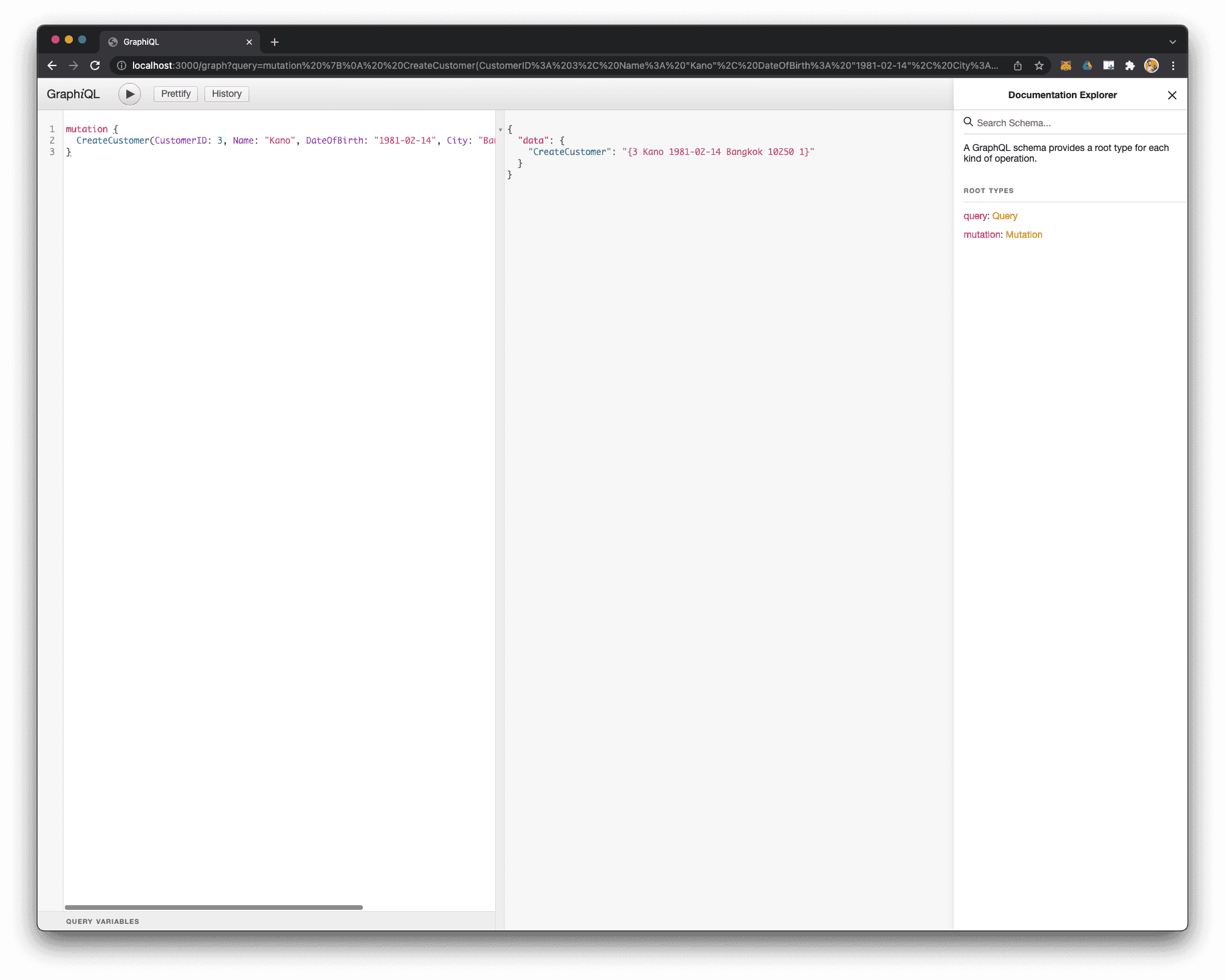Reload the current page

[x=95, y=65]
